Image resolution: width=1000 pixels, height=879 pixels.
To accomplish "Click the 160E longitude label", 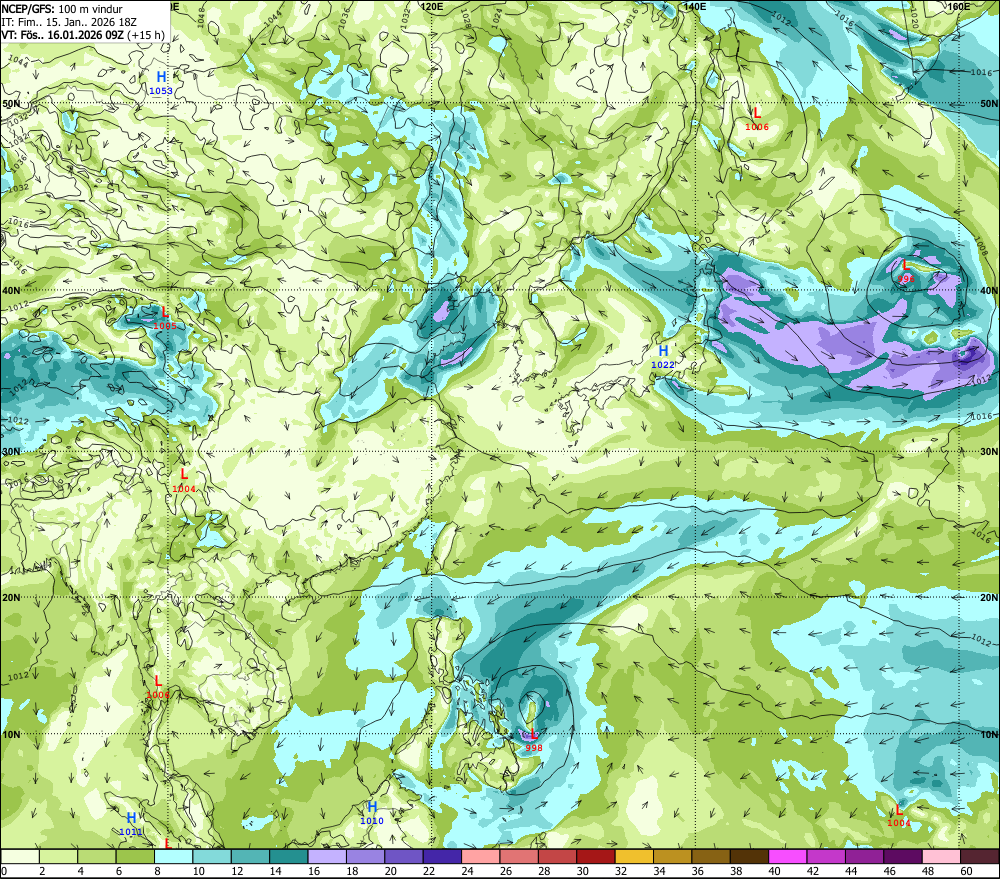I will pyautogui.click(x=958, y=6).
